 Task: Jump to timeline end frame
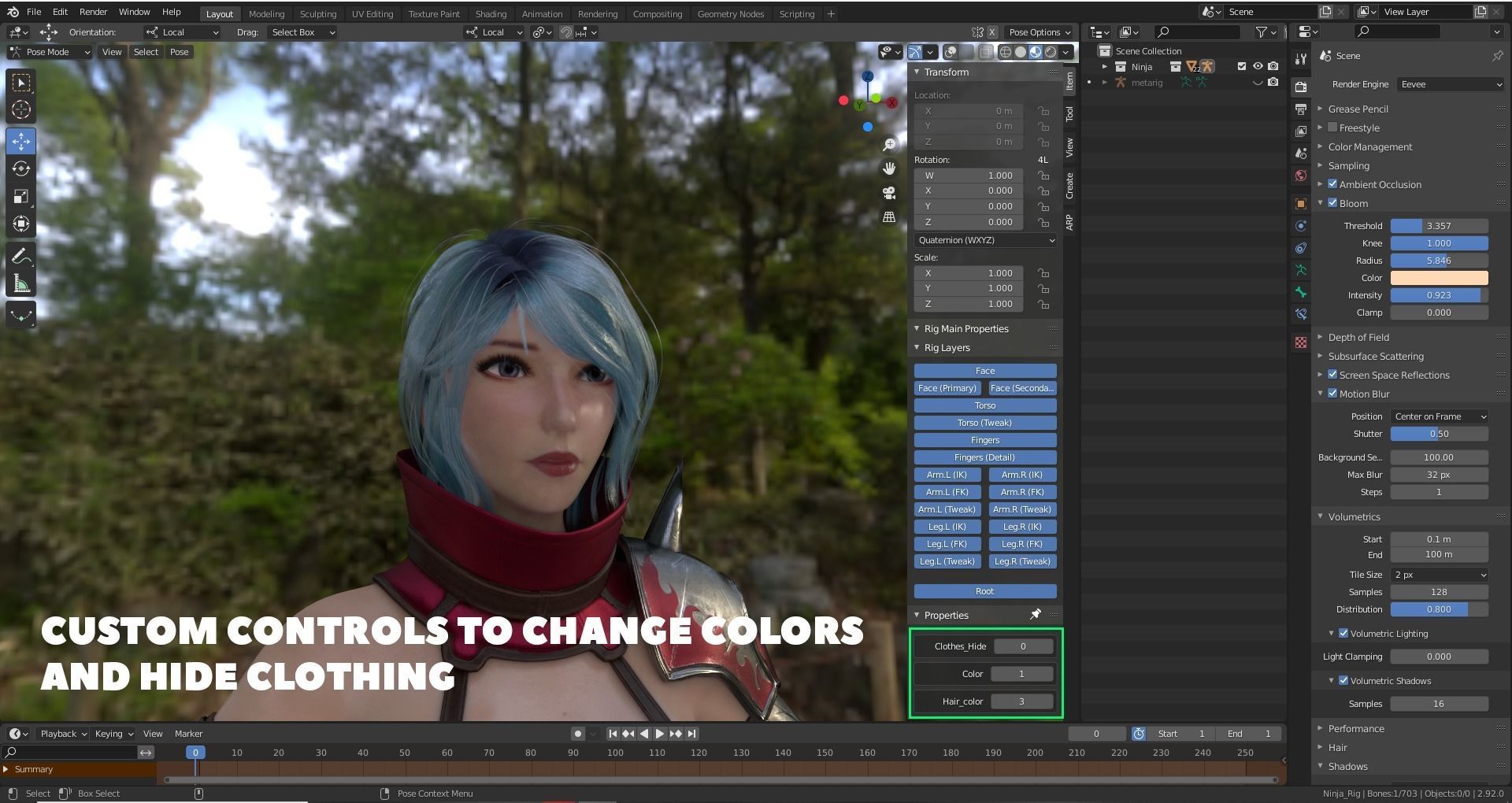[691, 734]
